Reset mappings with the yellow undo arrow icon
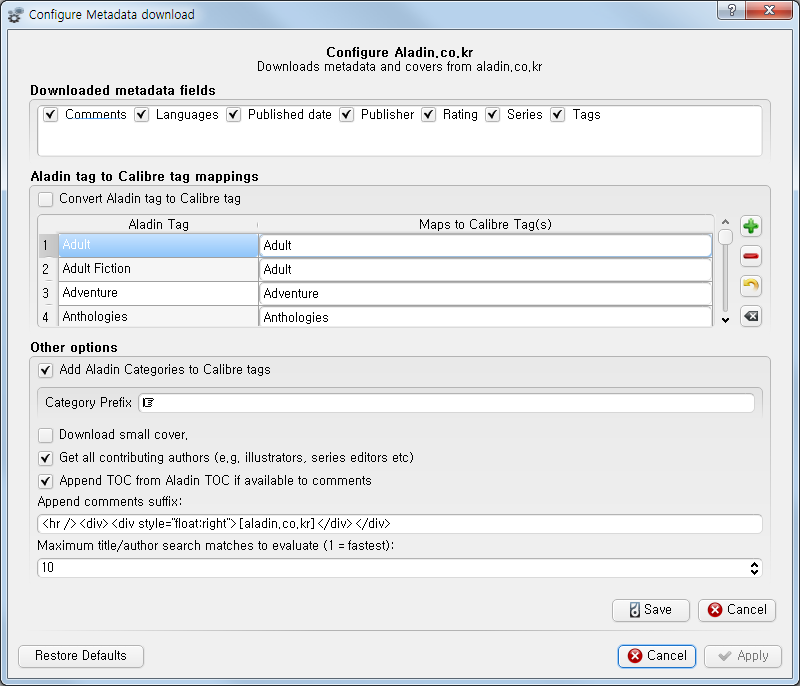 [x=751, y=286]
